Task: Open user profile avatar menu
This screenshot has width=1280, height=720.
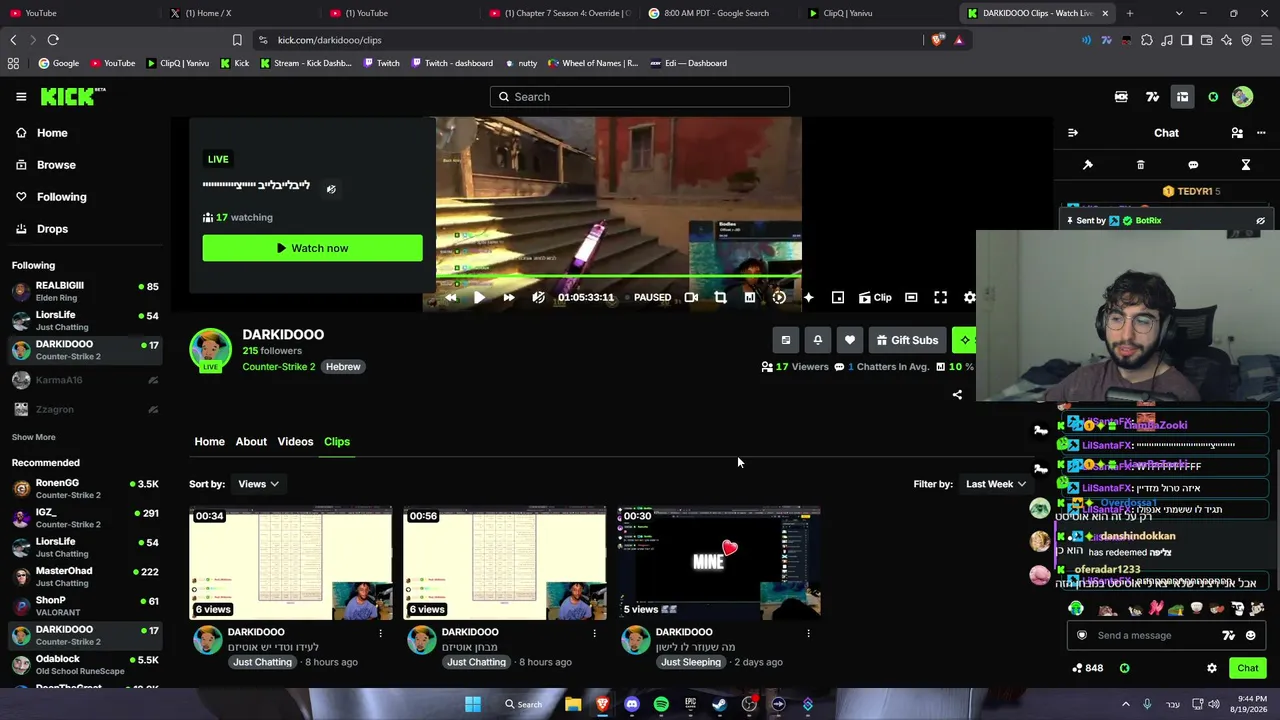Action: [1242, 97]
